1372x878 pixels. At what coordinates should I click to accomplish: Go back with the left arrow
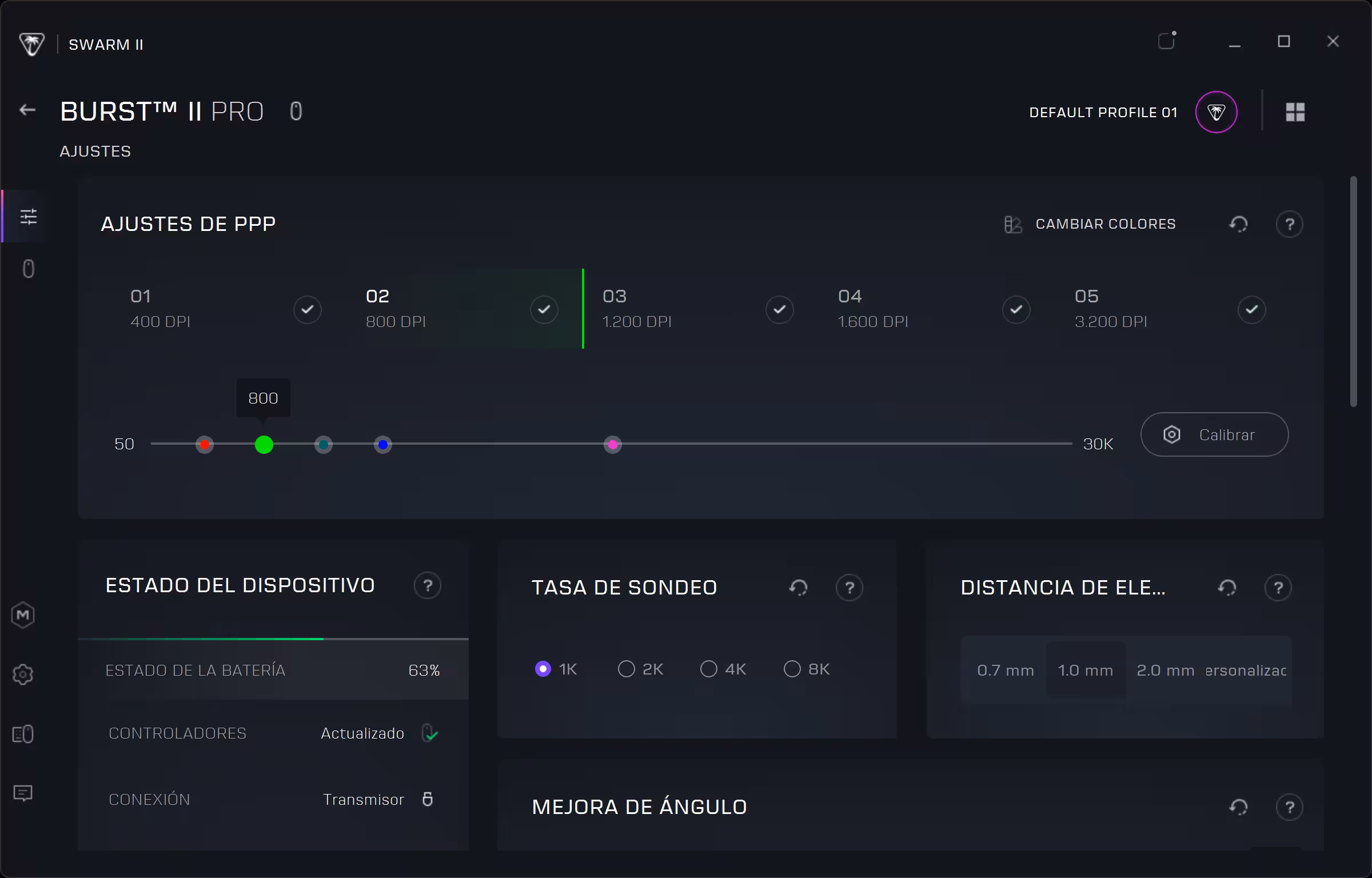[x=27, y=110]
